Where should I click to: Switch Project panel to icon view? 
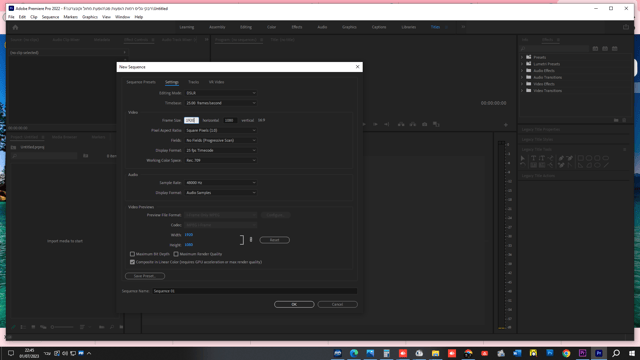click(33, 327)
